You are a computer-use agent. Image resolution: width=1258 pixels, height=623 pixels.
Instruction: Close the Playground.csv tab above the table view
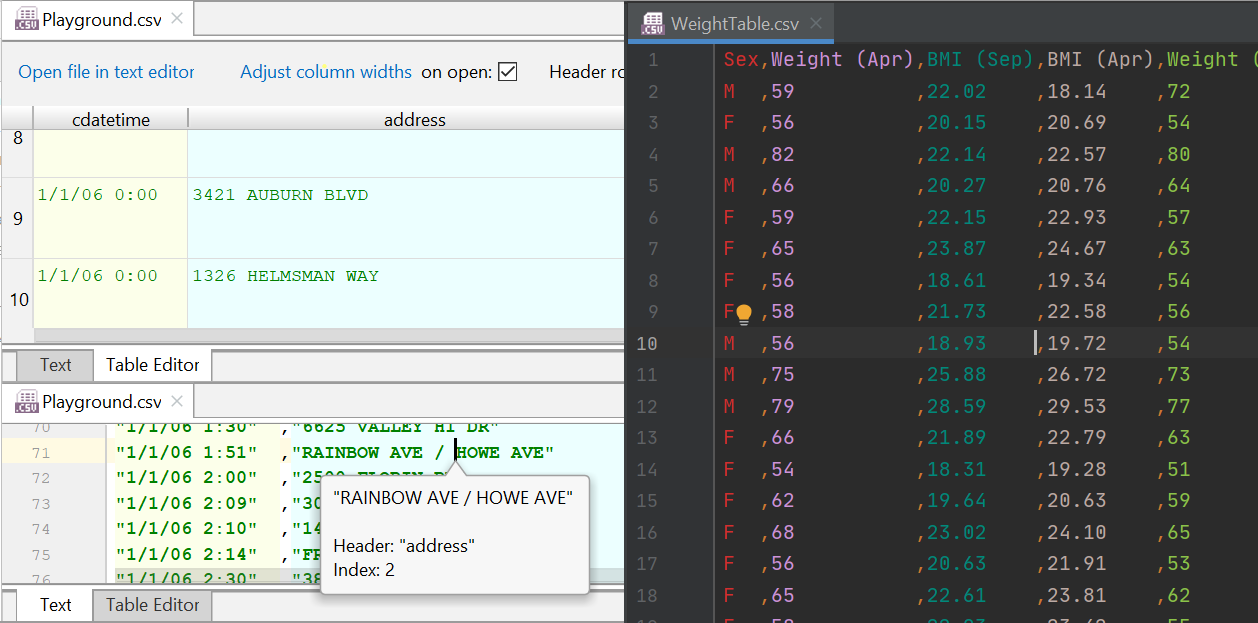pyautogui.click(x=177, y=18)
